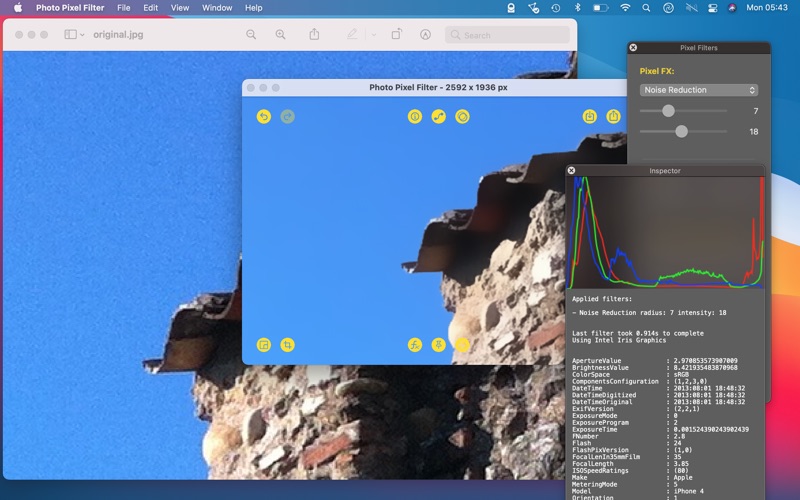Image resolution: width=800 pixels, height=500 pixels.
Task: Open Spotlight search in the menu bar
Action: coord(646,8)
